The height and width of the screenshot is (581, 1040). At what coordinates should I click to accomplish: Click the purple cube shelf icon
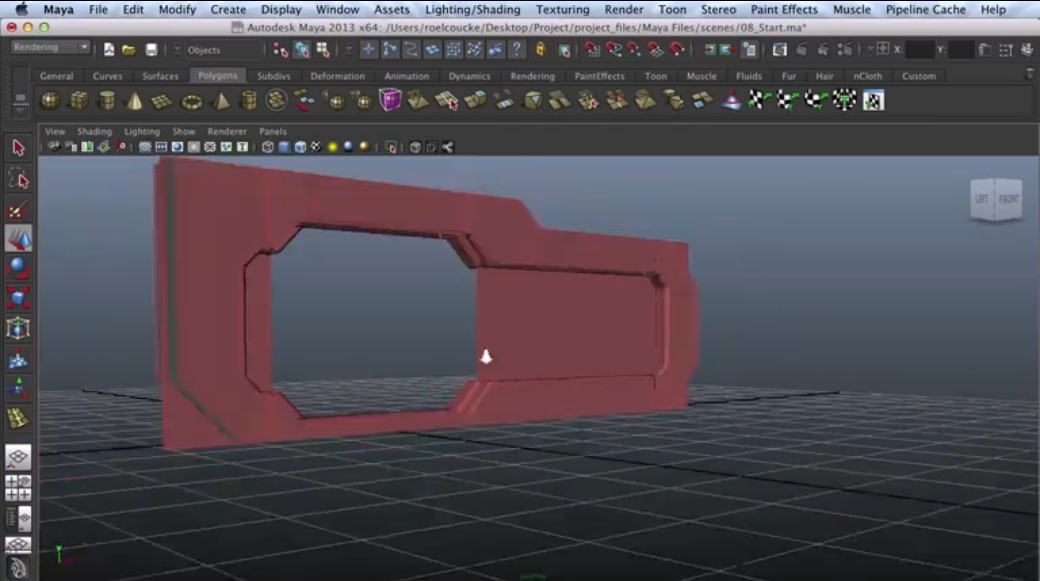click(390, 100)
